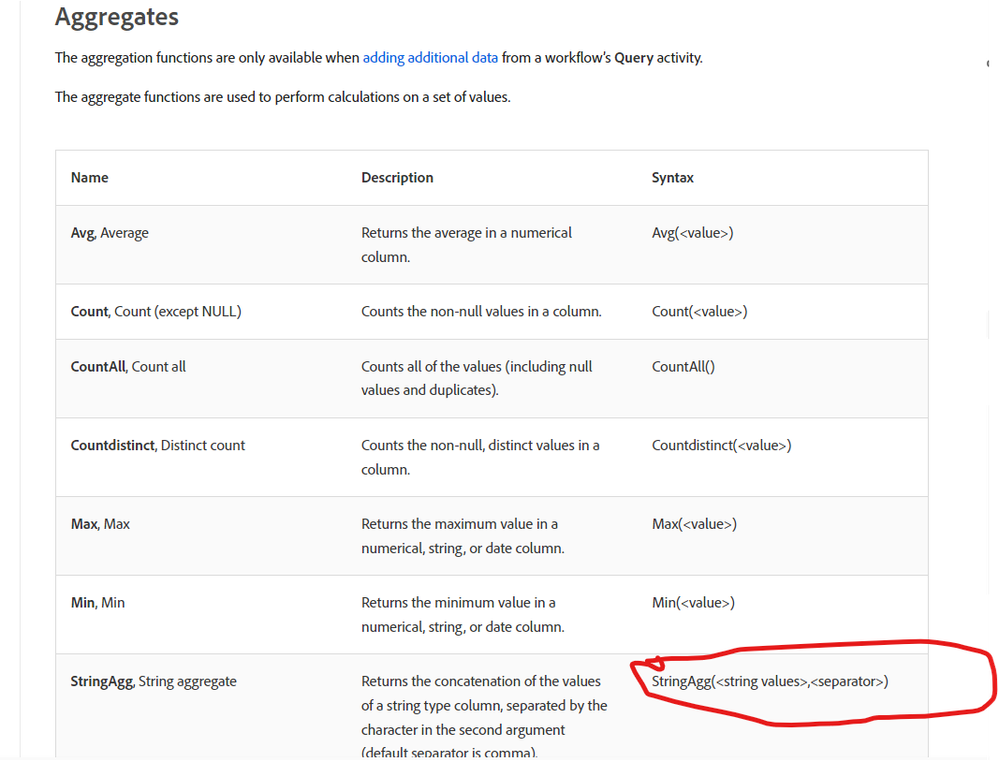Select the 'Countdistinct, Distinct count' cell
Image resolution: width=999 pixels, height=760 pixels.
point(158,446)
